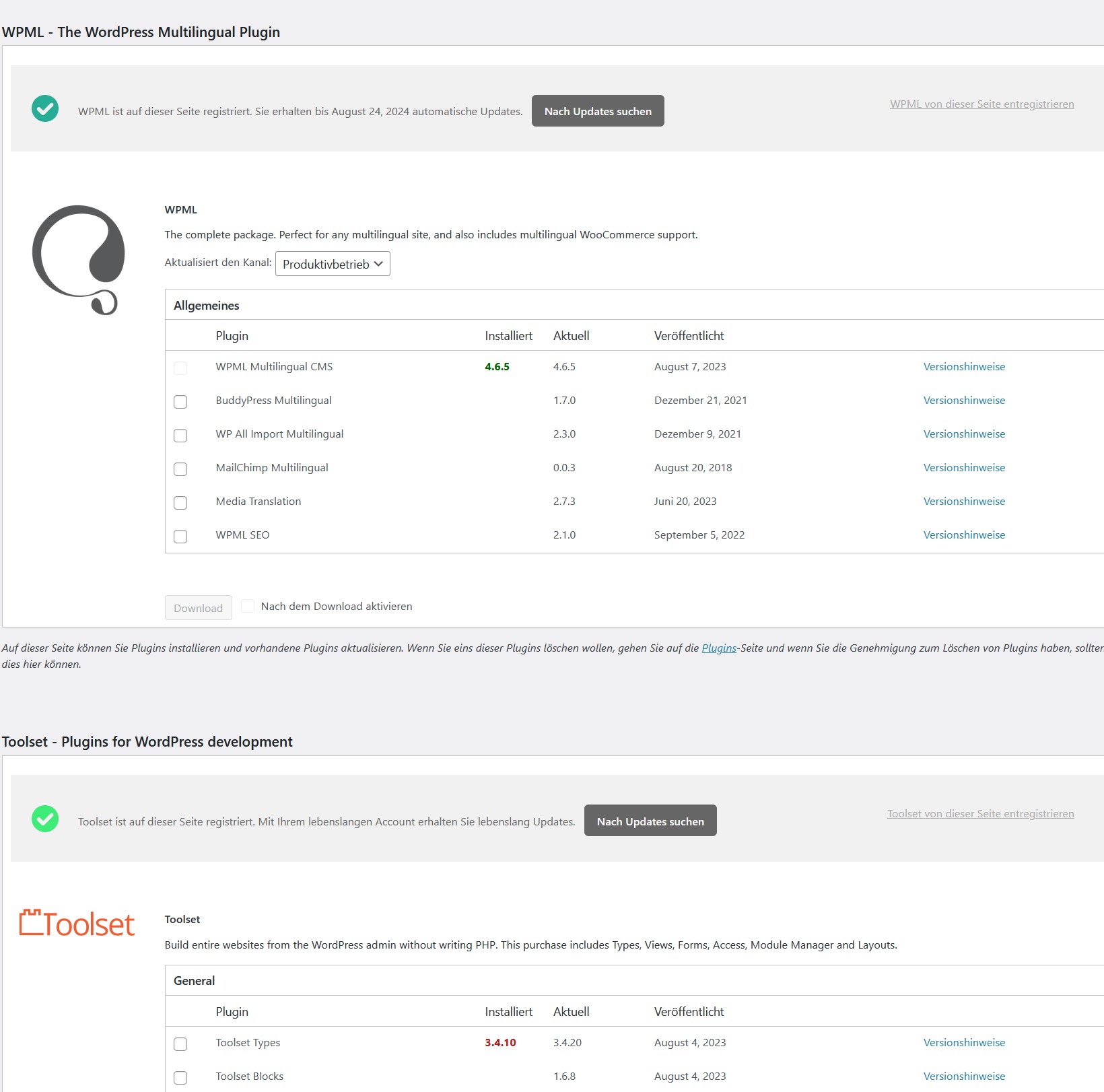Click the Toolset registered green checkmark icon
Screen dimensions: 1104x1092
pyautogui.click(x=45, y=819)
